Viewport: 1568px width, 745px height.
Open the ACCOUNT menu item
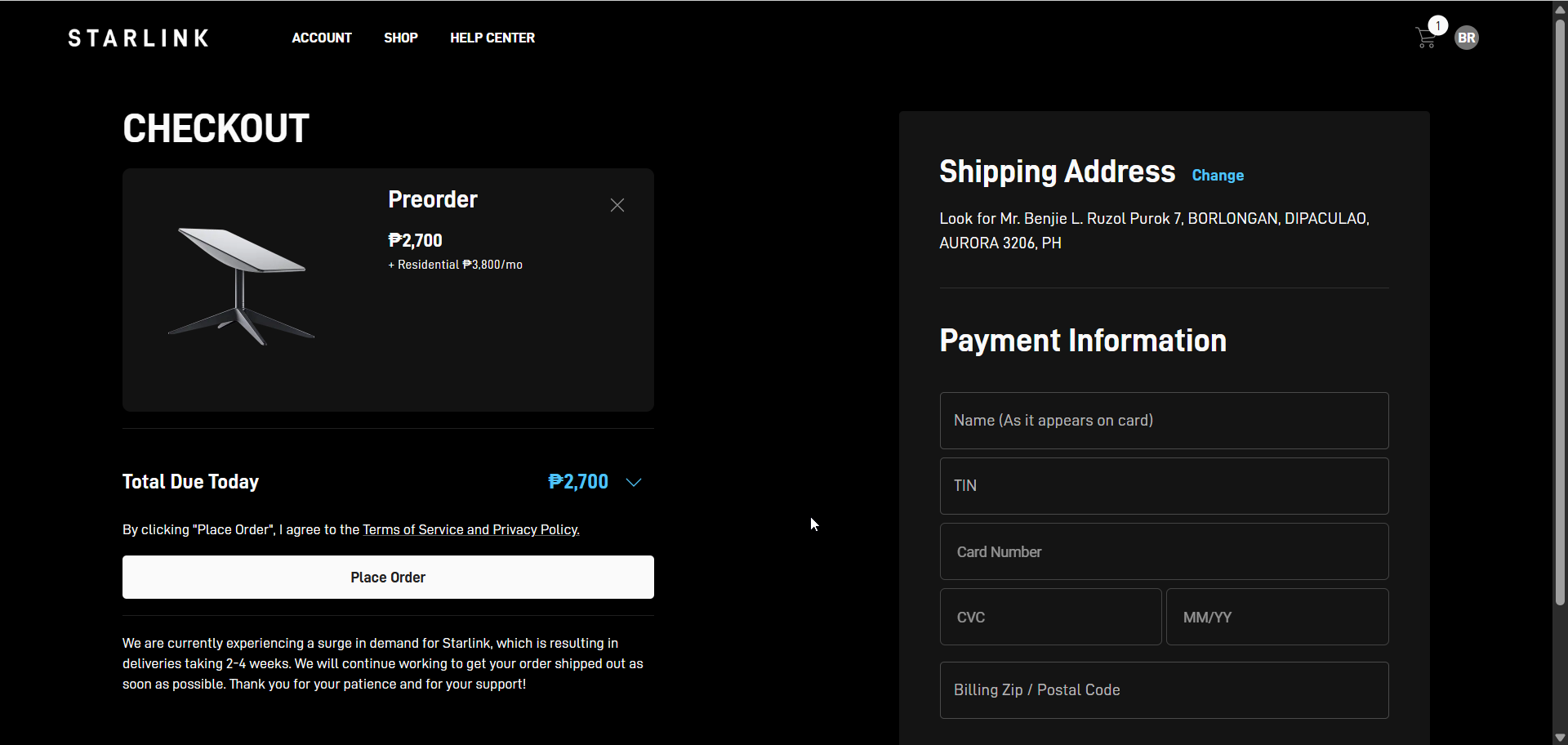(322, 38)
